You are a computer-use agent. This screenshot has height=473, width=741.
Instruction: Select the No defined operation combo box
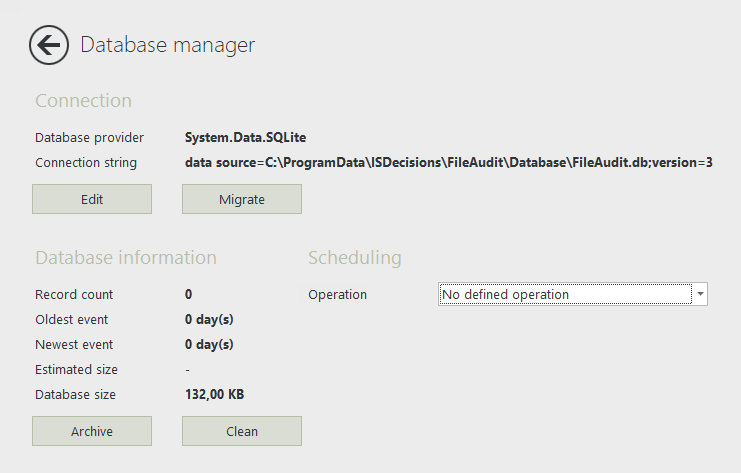point(572,294)
